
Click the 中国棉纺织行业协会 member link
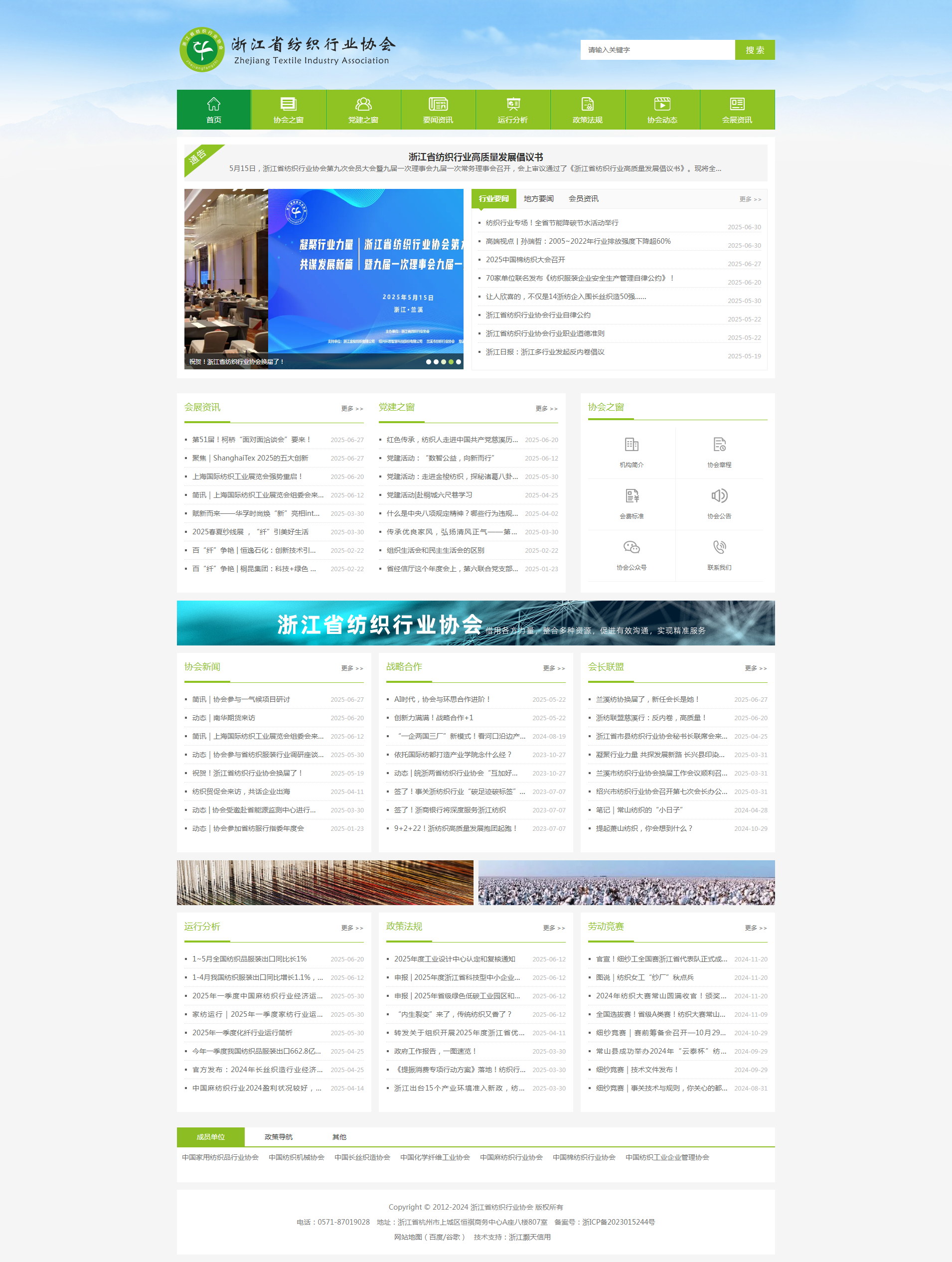coord(584,1157)
